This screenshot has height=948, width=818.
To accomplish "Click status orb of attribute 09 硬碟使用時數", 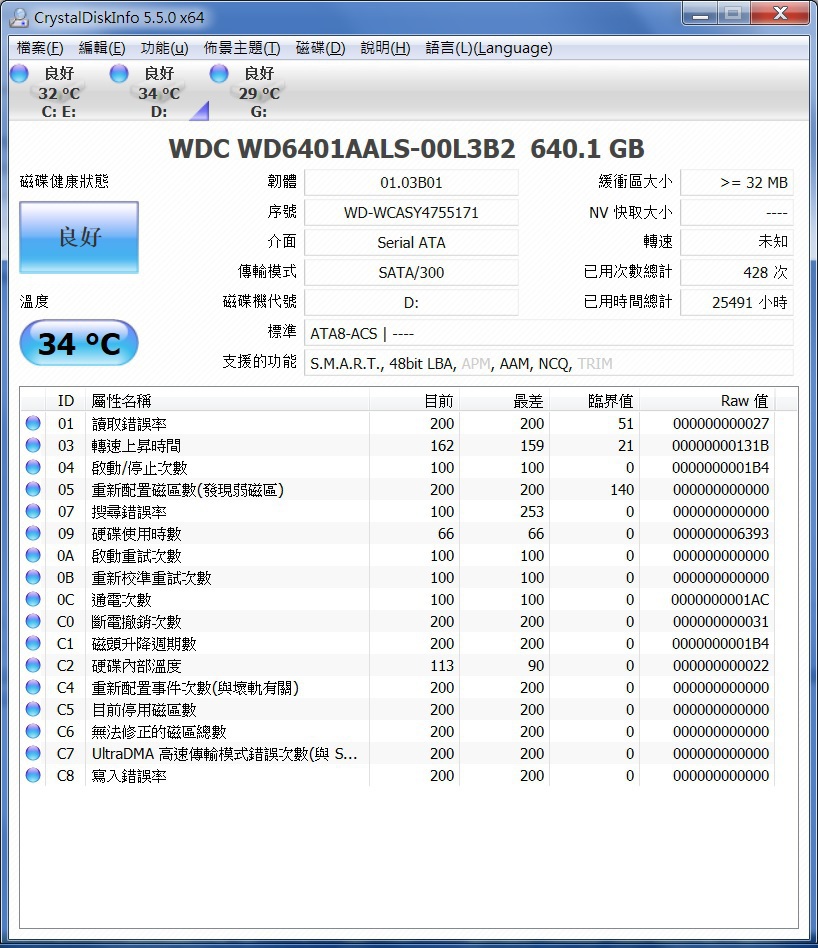I will [33, 533].
